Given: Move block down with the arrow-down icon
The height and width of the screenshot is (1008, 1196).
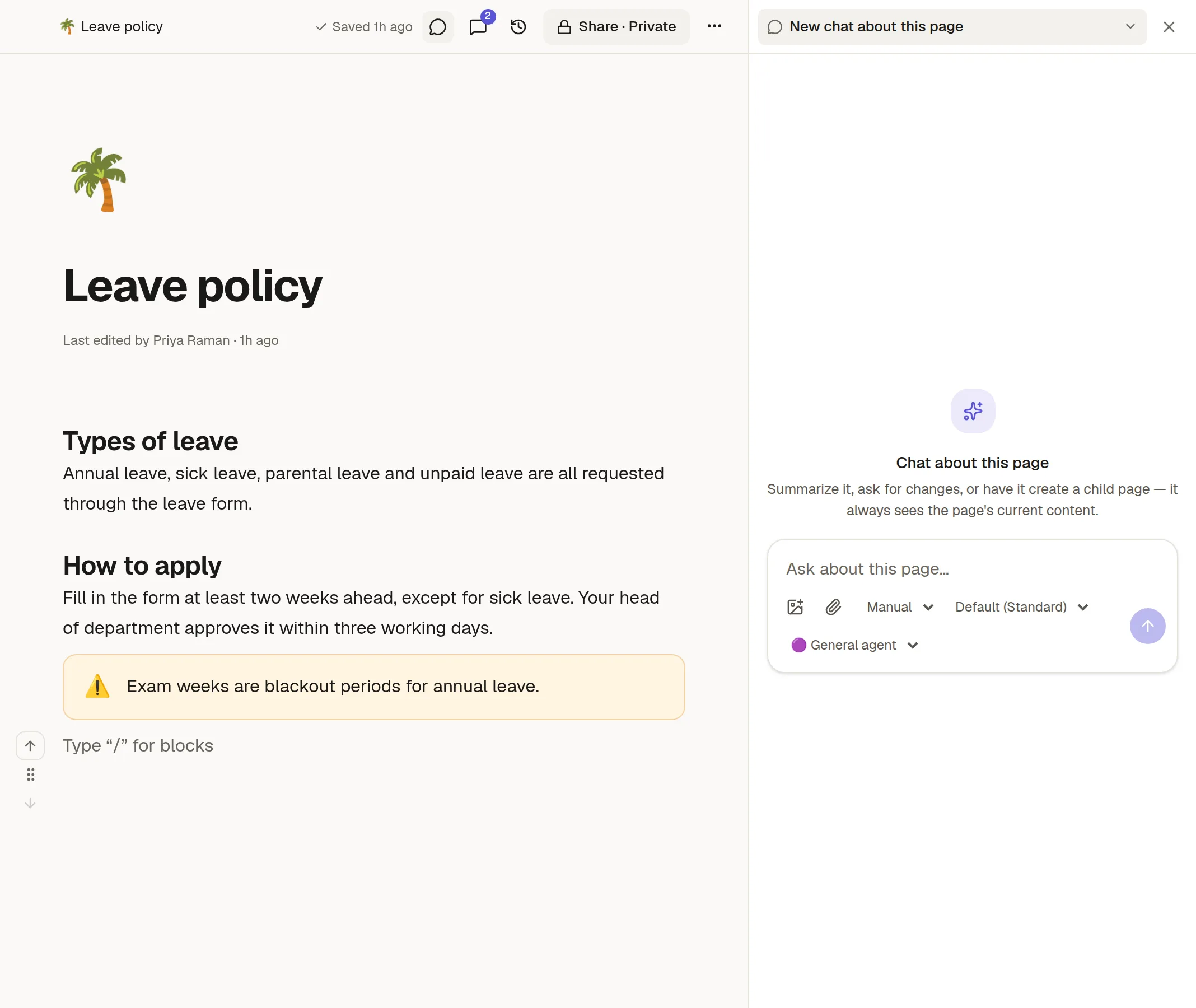Looking at the screenshot, I should 30,804.
